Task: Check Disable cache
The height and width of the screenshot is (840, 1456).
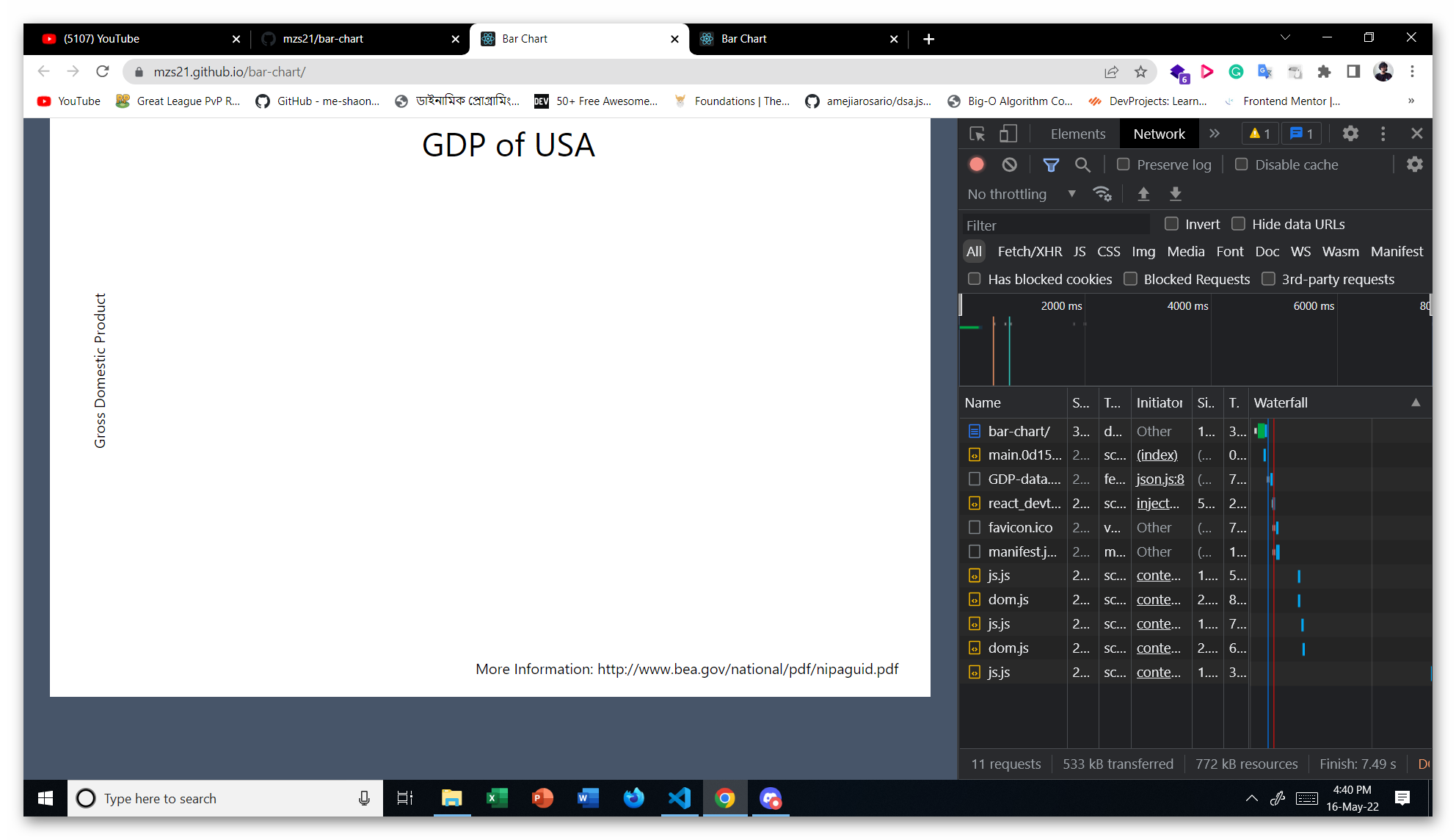Action: (1241, 164)
